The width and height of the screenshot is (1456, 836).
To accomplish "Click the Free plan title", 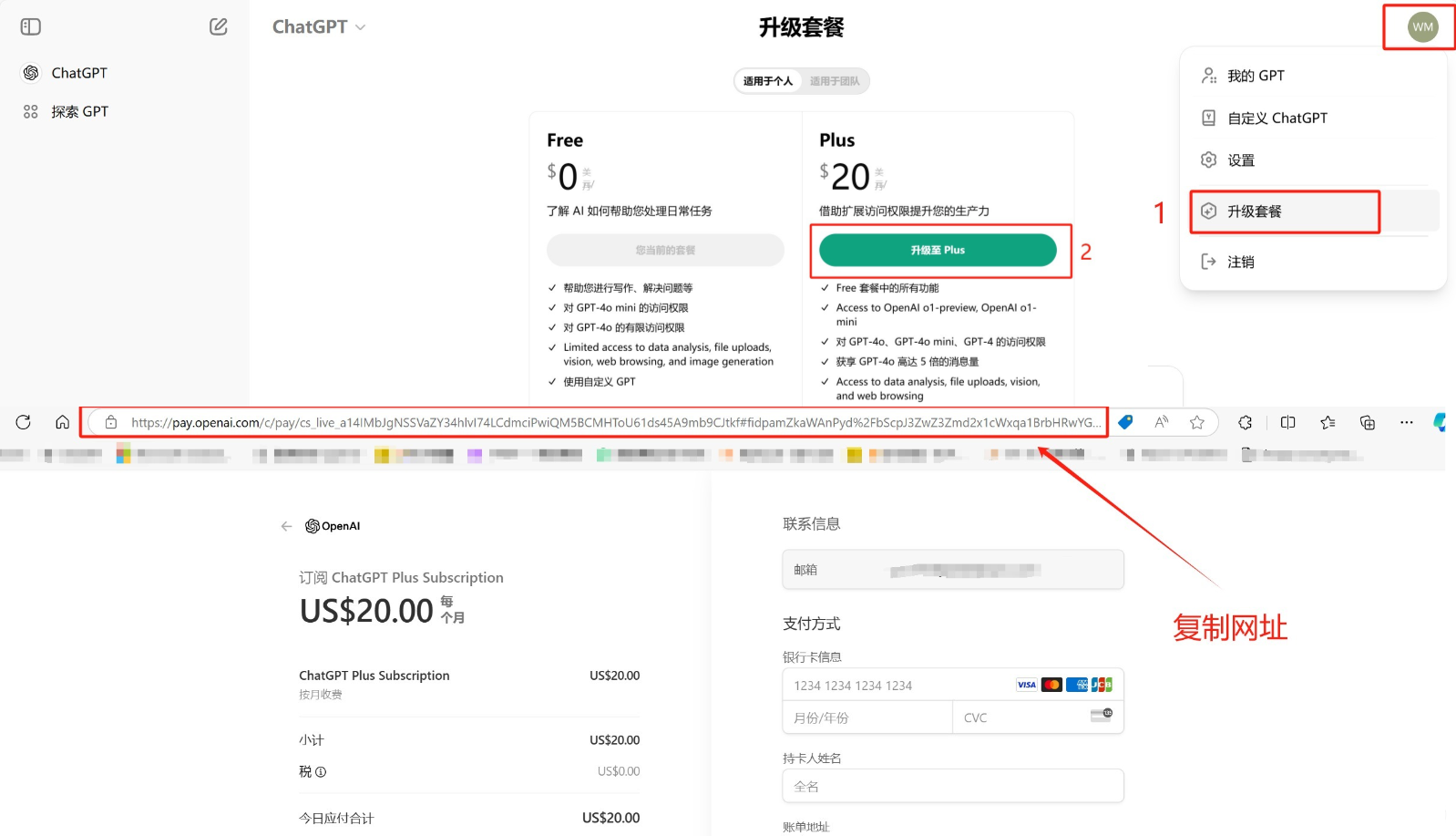I will [565, 139].
